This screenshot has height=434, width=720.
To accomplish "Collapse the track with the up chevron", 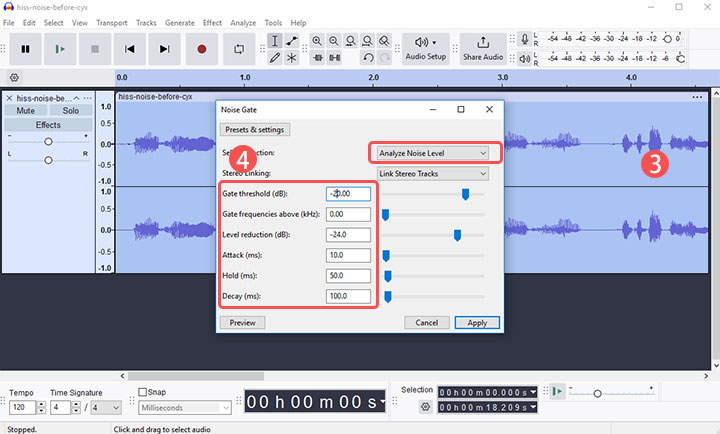I will point(76,98).
